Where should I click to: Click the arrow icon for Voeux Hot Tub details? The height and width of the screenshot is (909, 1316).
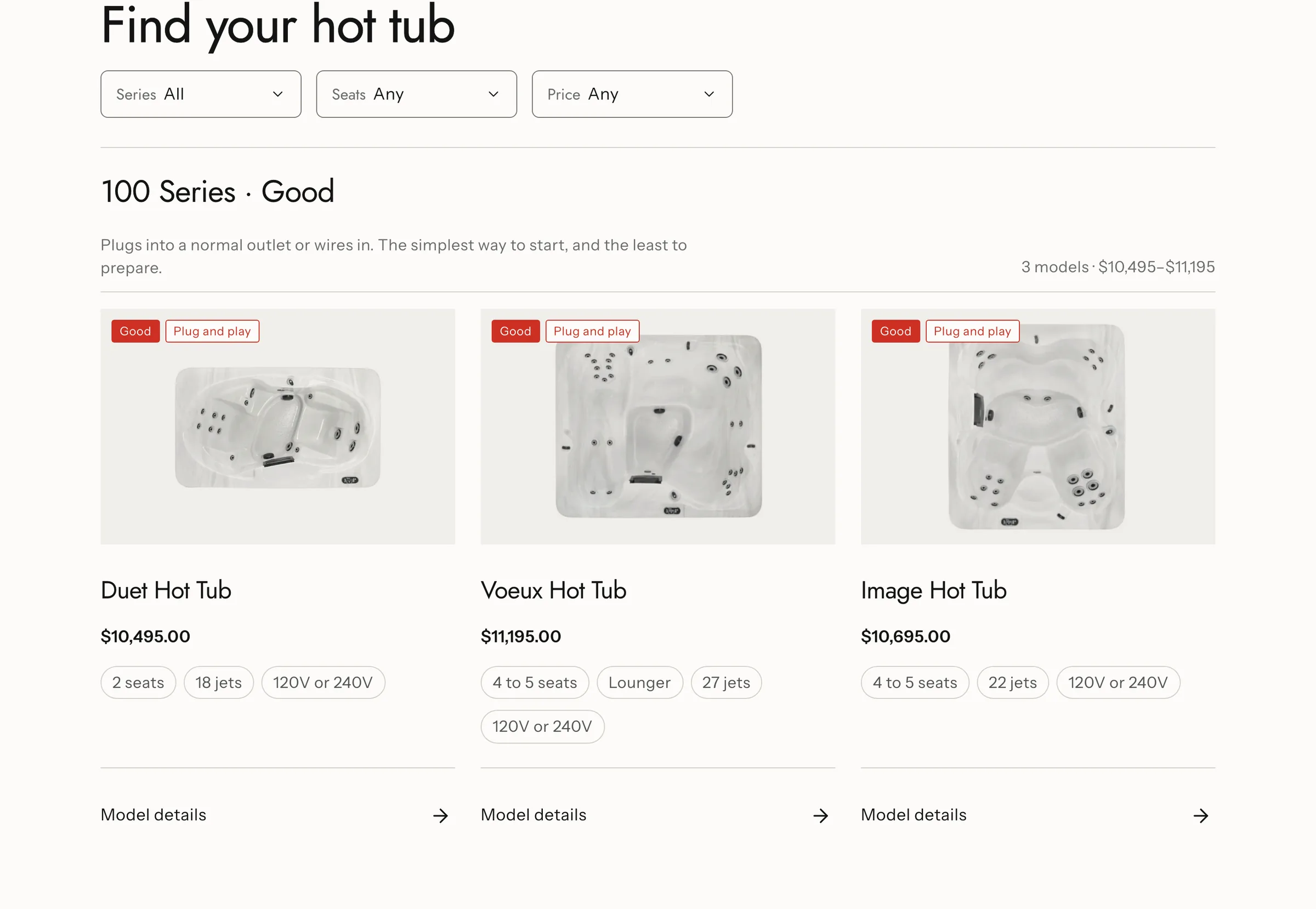pos(820,816)
